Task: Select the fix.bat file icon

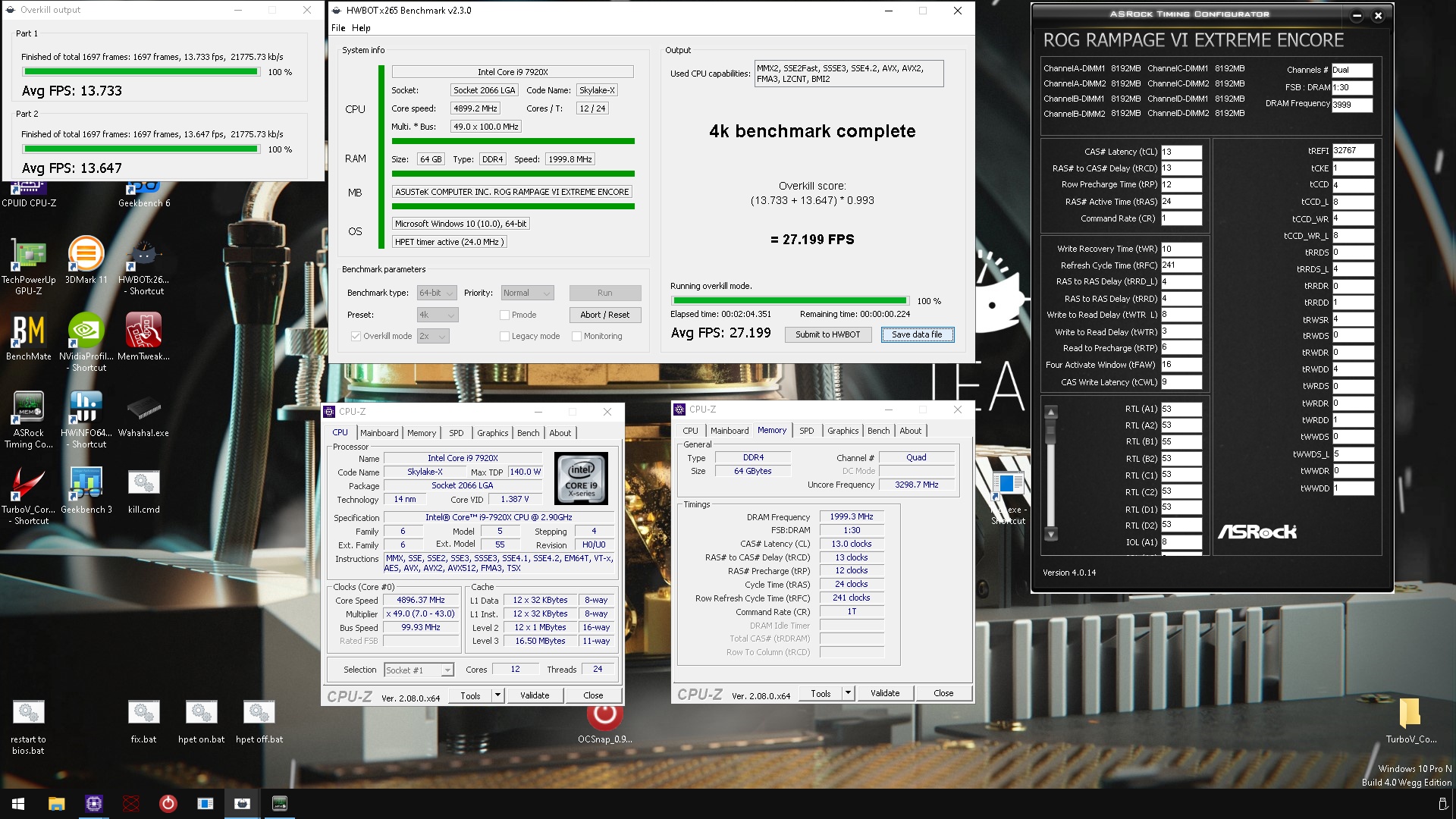Action: click(x=144, y=721)
